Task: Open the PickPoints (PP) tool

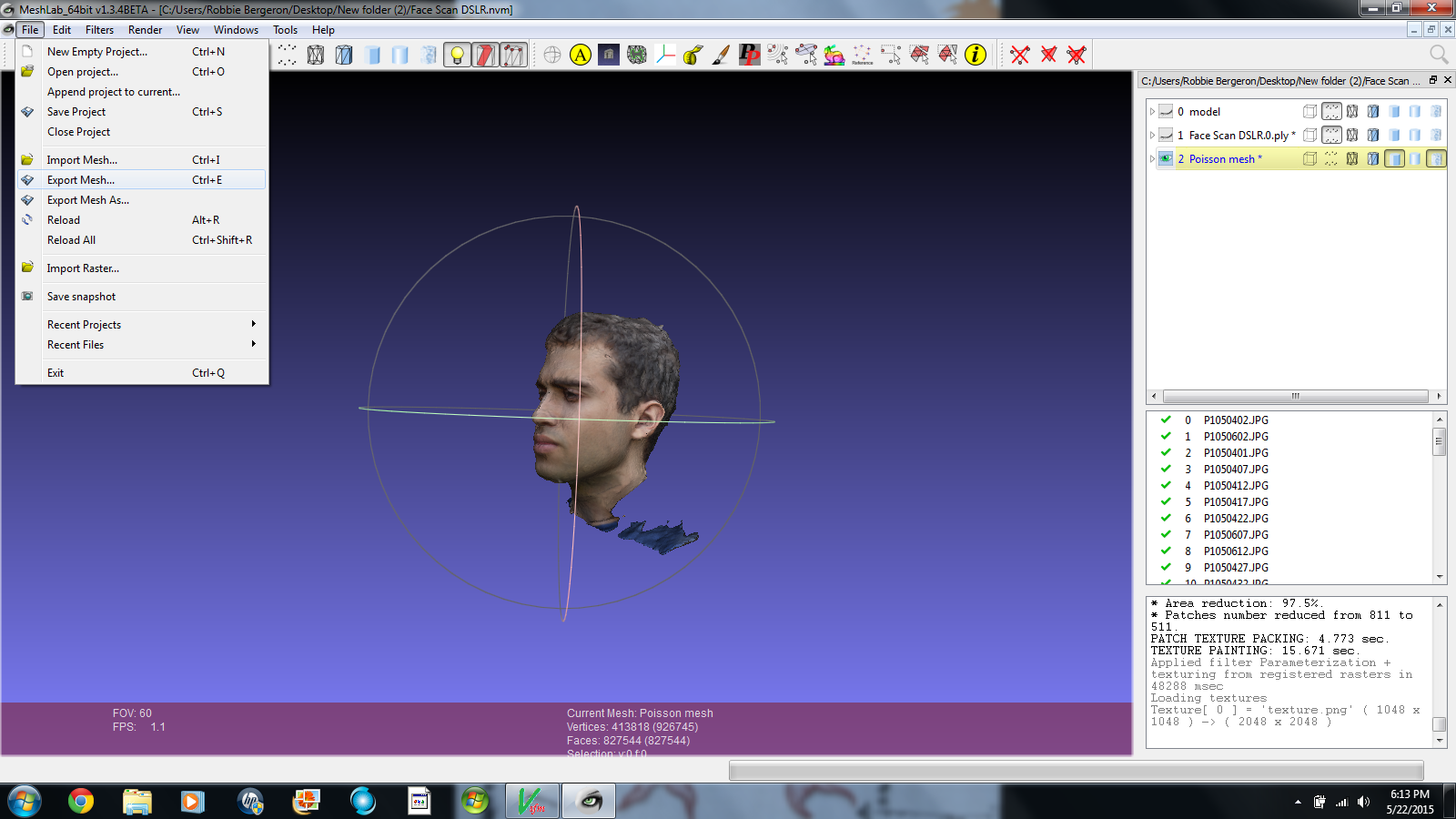Action: click(749, 56)
